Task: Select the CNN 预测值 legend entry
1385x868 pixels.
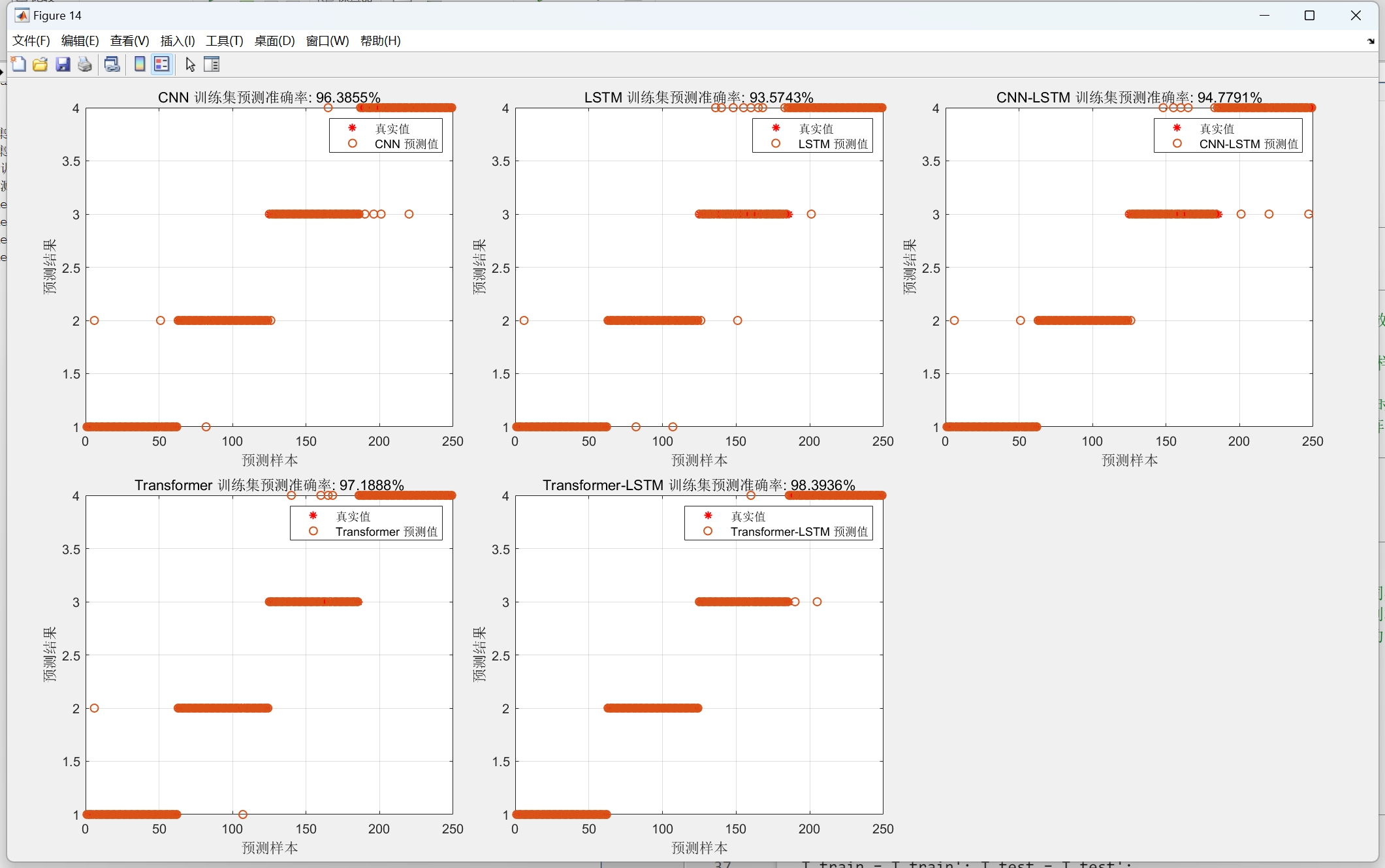Action: click(x=405, y=144)
